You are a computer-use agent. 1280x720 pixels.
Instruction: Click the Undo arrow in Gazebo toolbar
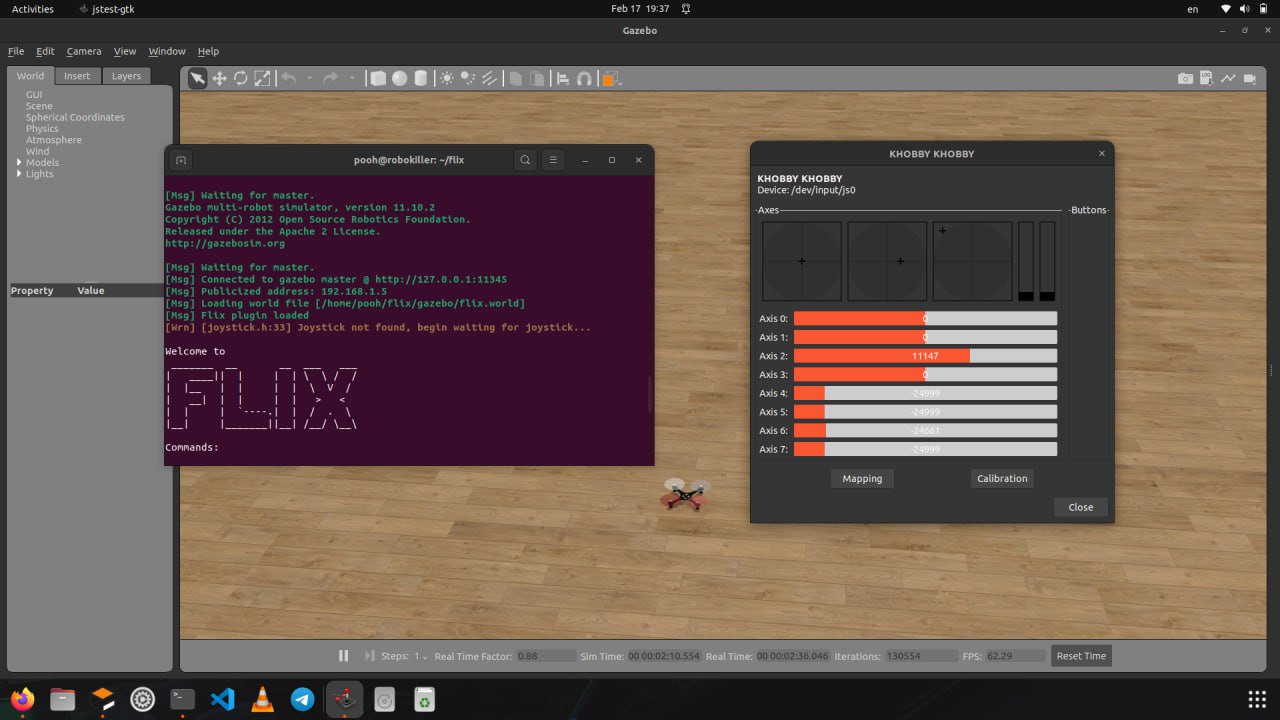pos(289,78)
